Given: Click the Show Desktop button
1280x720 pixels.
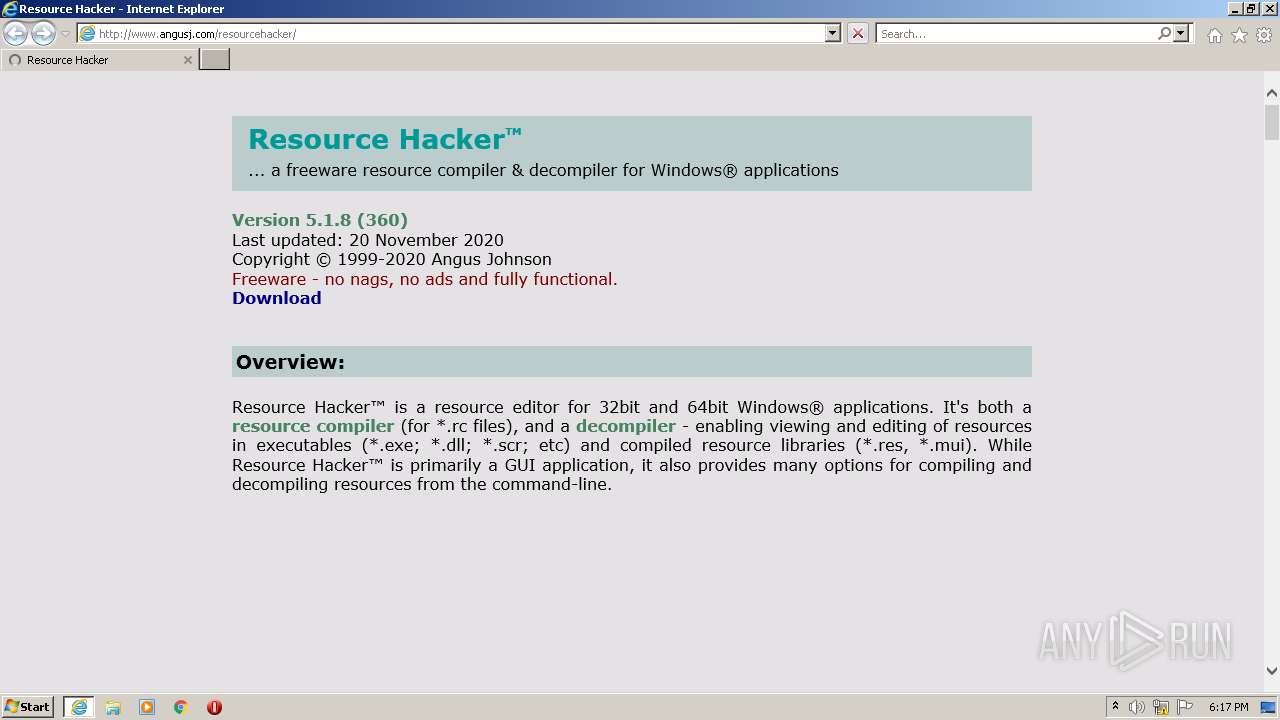Looking at the screenshot, I should [1270, 707].
